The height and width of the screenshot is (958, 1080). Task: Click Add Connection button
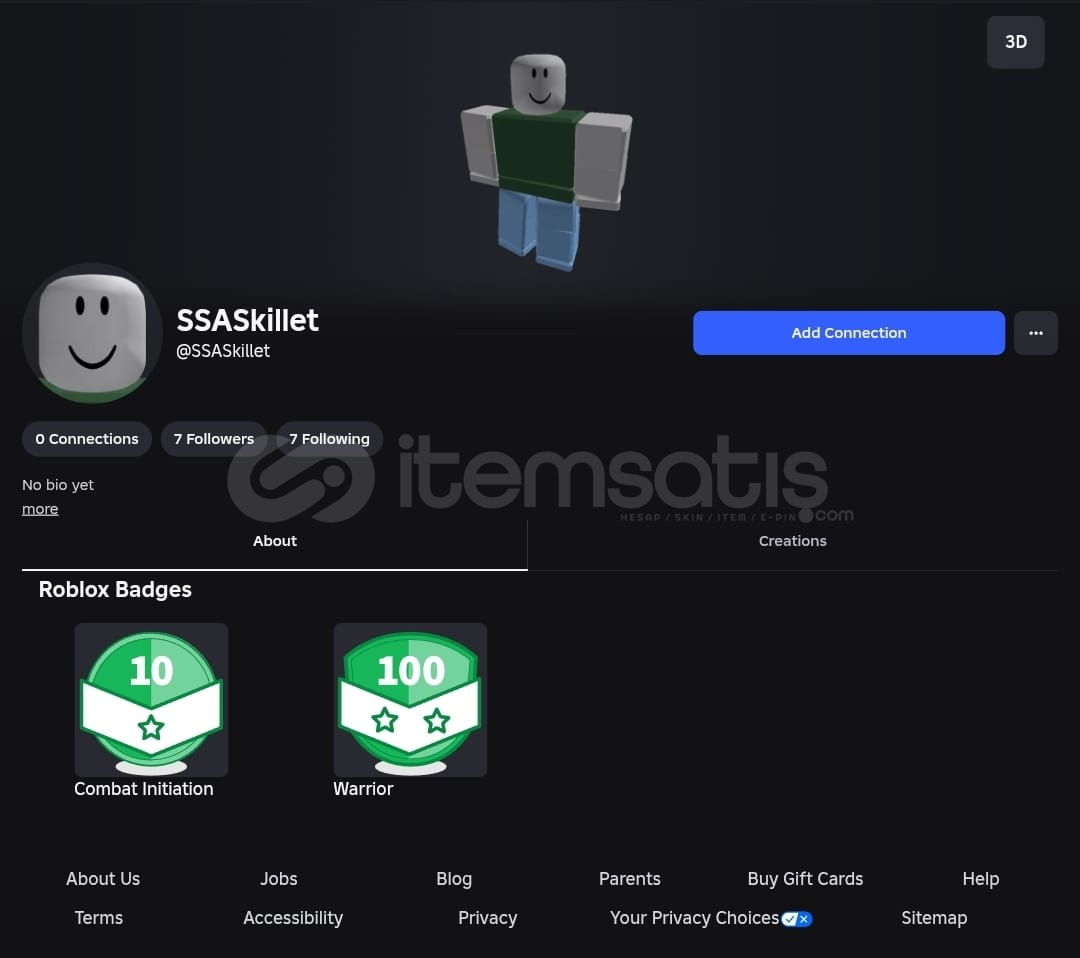pos(849,333)
